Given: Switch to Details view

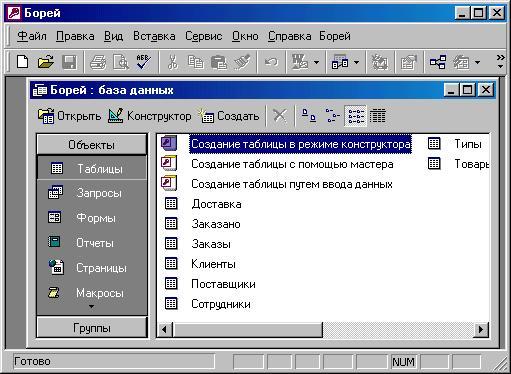Looking at the screenshot, I should [378, 116].
